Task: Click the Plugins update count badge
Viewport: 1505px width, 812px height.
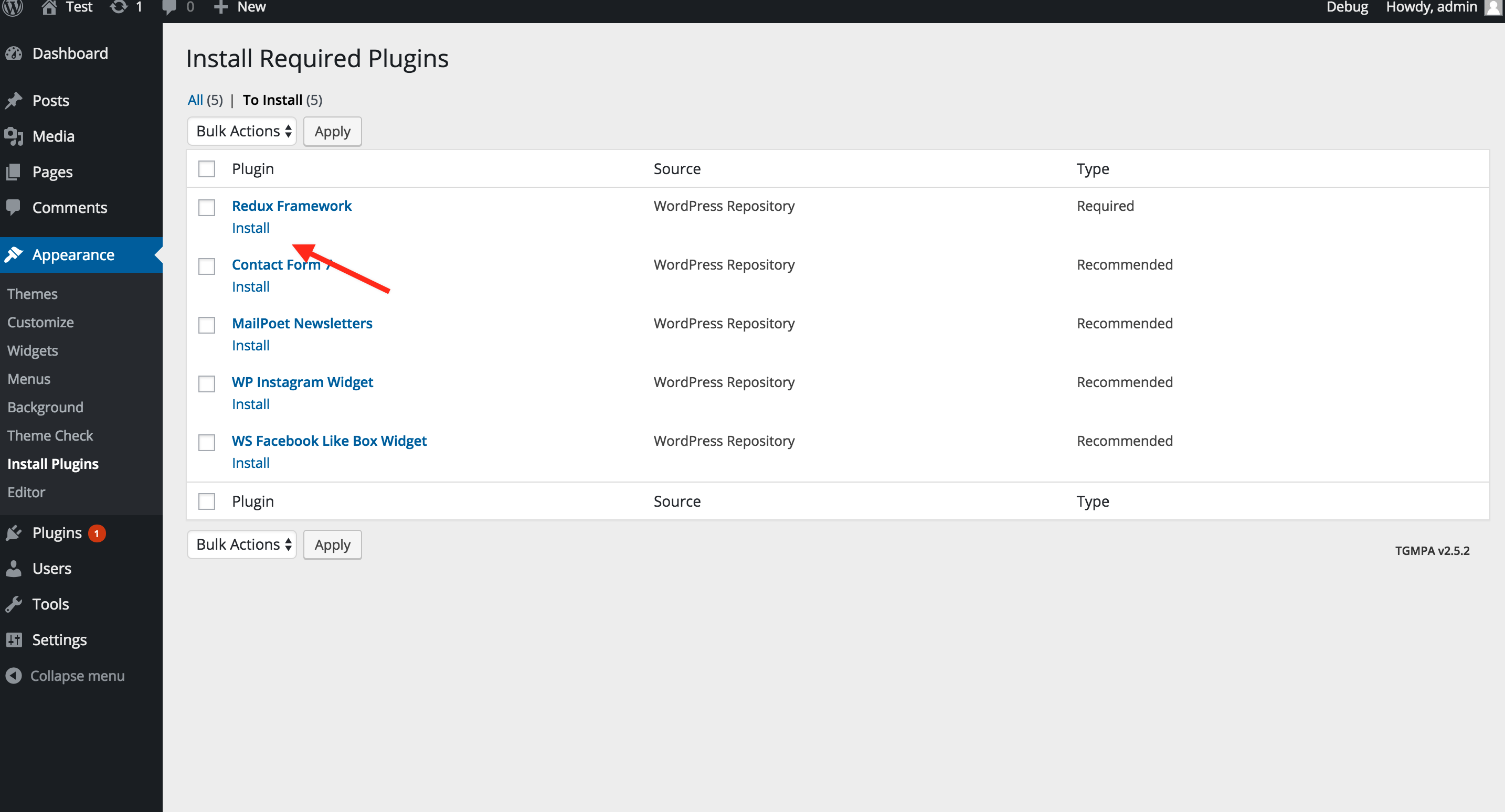Action: (97, 533)
